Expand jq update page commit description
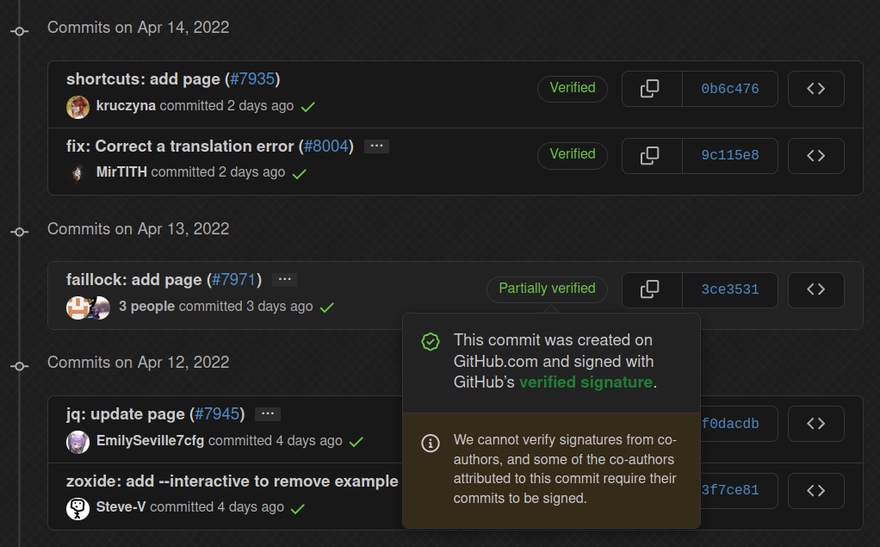Screen dimensions: 880x547 pyautogui.click(x=267, y=414)
